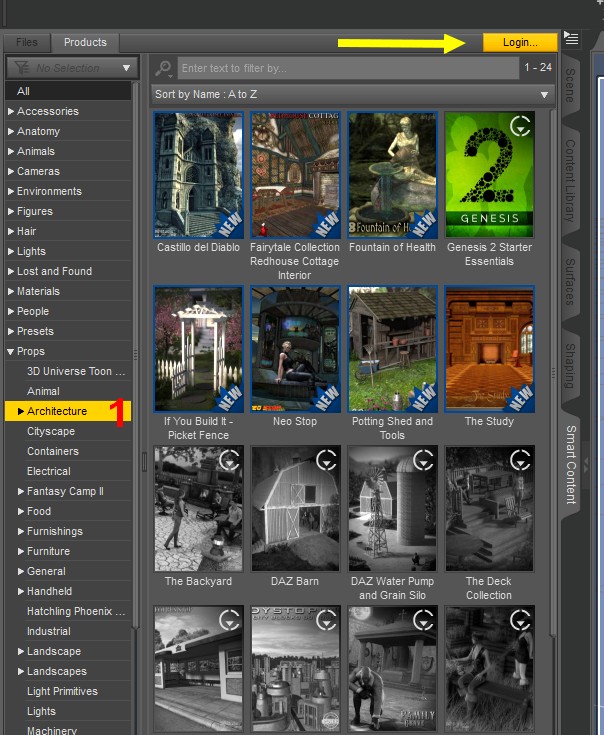The height and width of the screenshot is (735, 604).
Task: Click the category list vertical scrollbar
Action: [135, 356]
